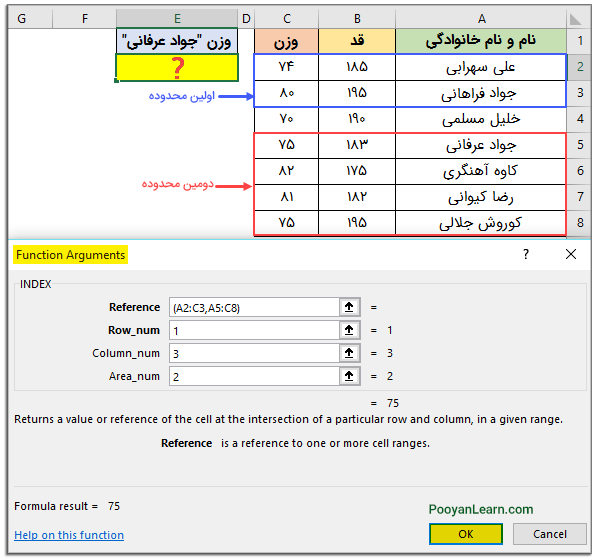
Task: Click the height cell '۱۹۵' in row 8
Action: (x=357, y=223)
